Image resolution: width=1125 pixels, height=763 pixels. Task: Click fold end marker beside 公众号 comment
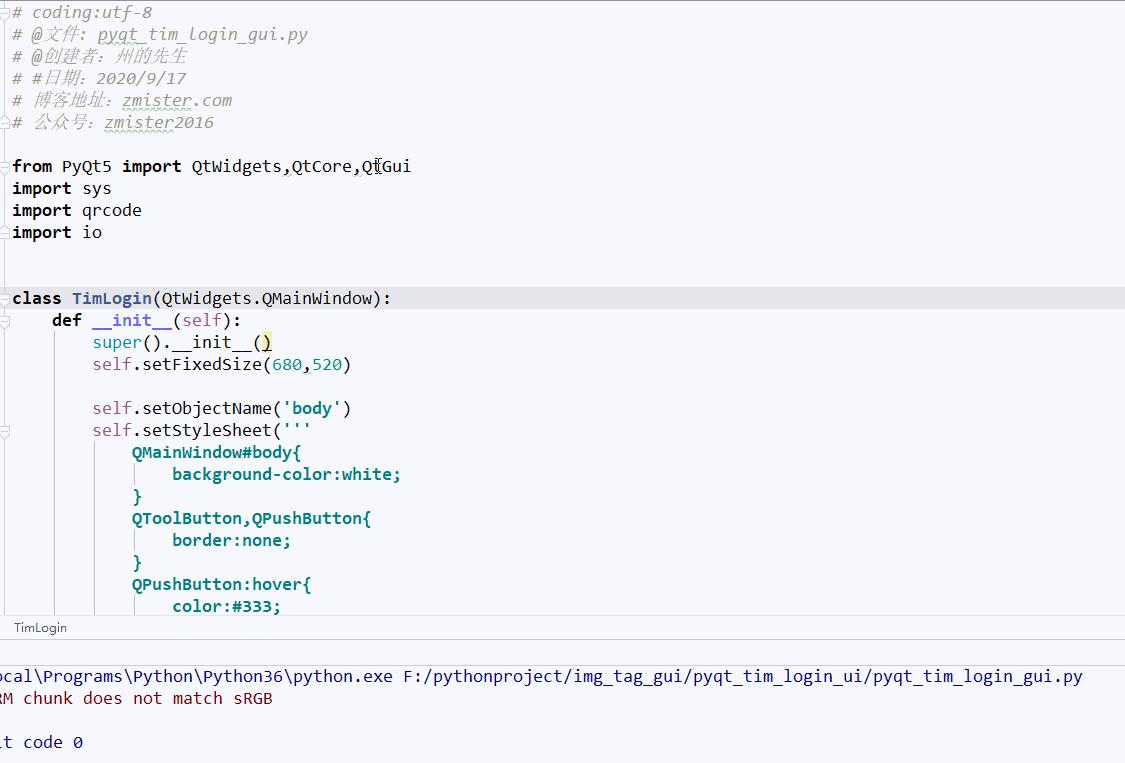[5, 123]
